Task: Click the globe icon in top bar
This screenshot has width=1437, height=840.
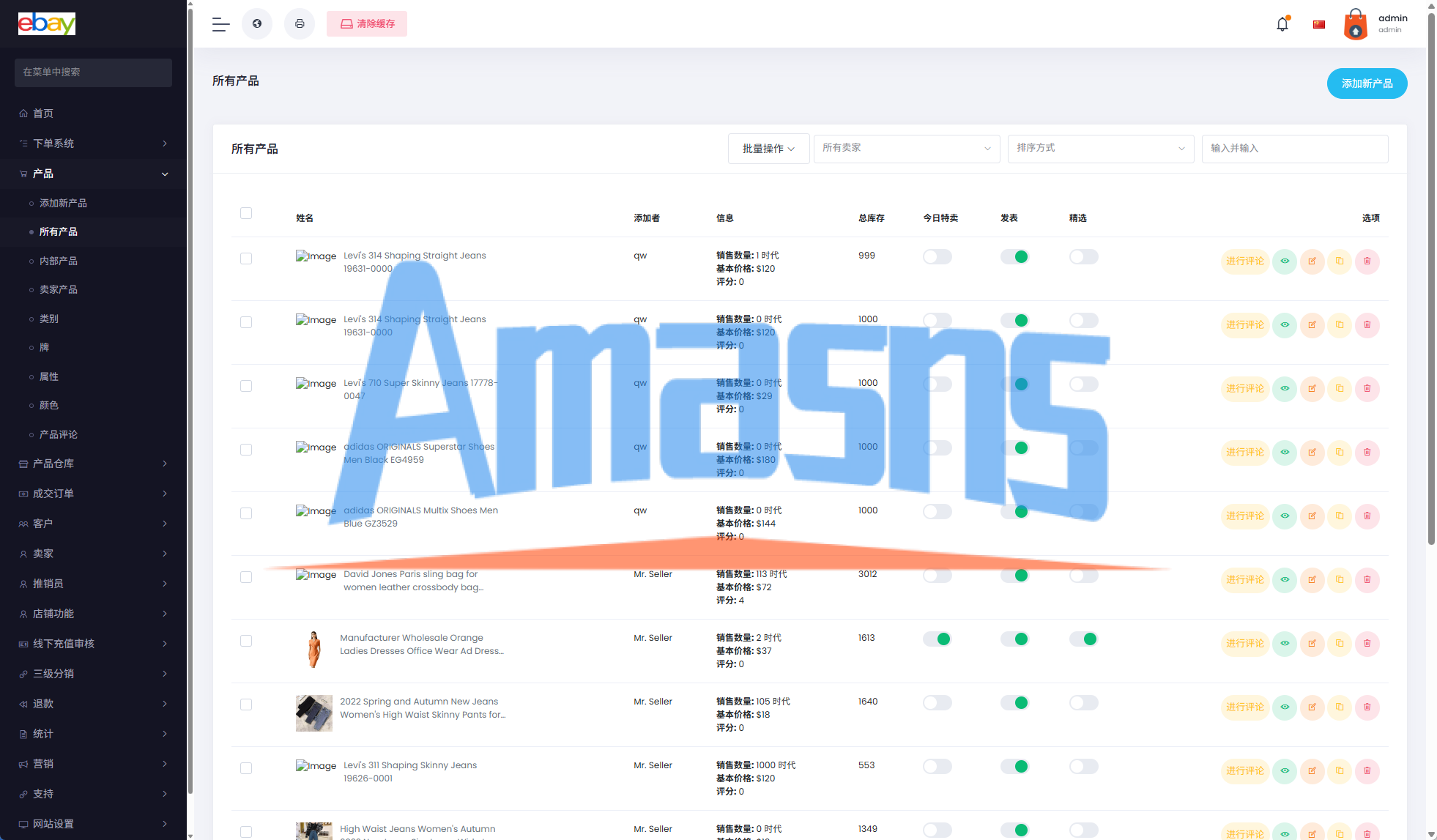Action: pyautogui.click(x=257, y=24)
